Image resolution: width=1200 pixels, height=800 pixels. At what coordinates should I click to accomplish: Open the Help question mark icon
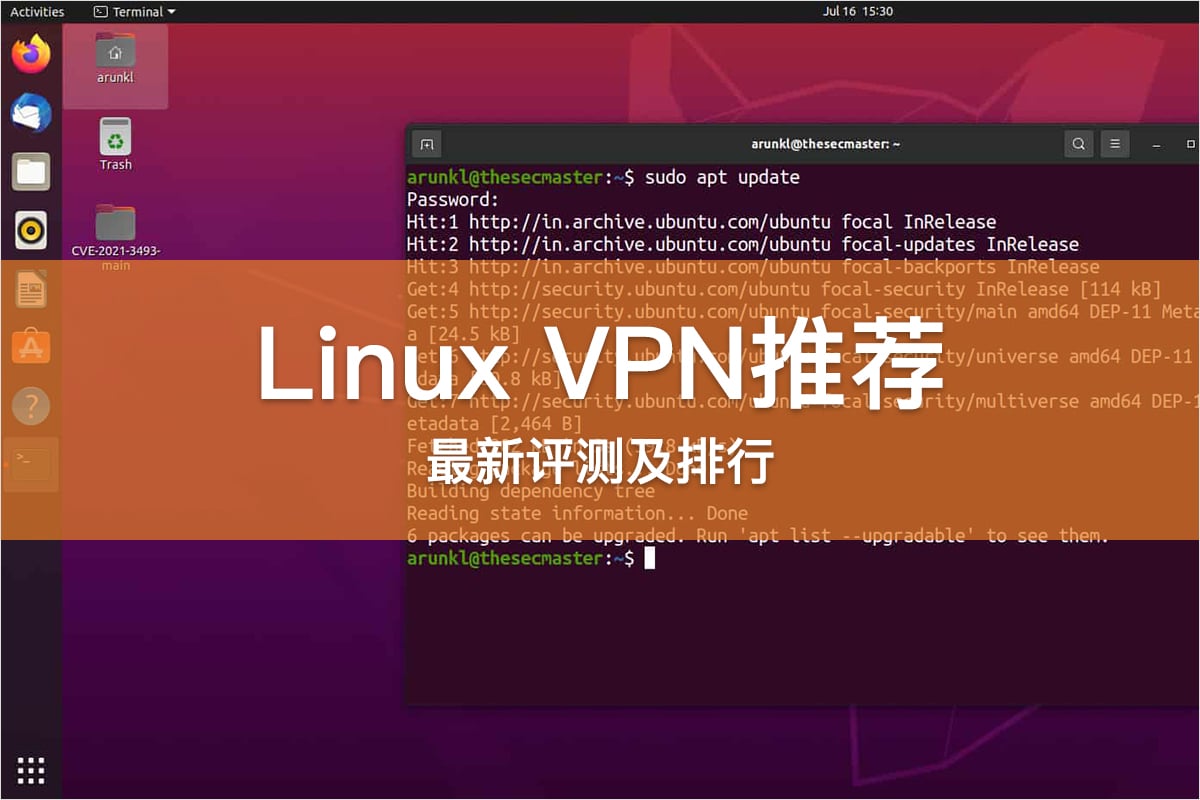tap(31, 406)
